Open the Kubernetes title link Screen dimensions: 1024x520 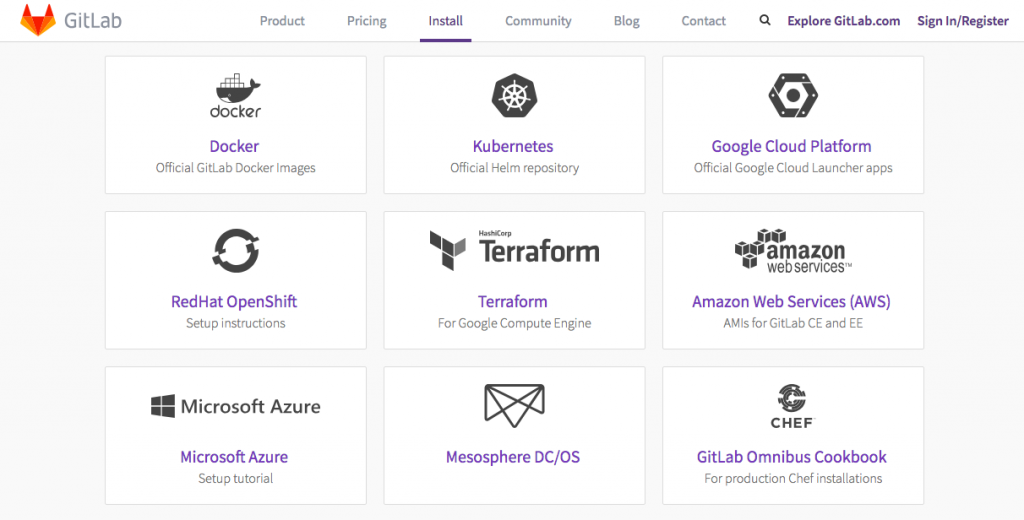point(513,146)
